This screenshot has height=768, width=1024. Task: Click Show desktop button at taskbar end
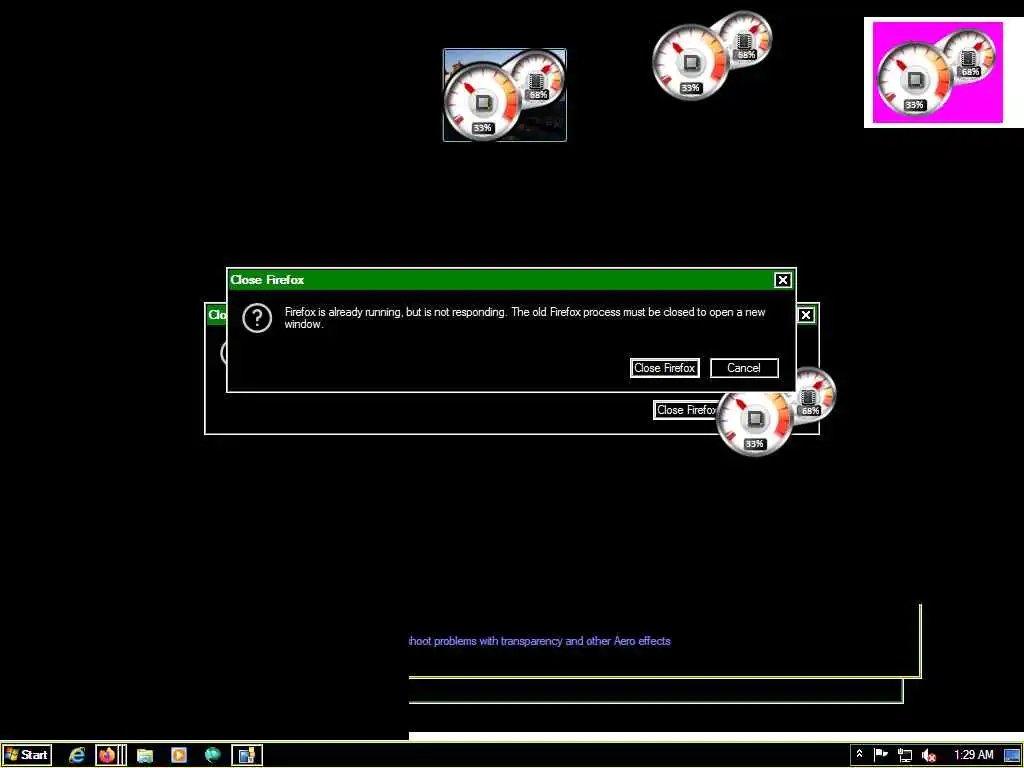[1013, 756]
